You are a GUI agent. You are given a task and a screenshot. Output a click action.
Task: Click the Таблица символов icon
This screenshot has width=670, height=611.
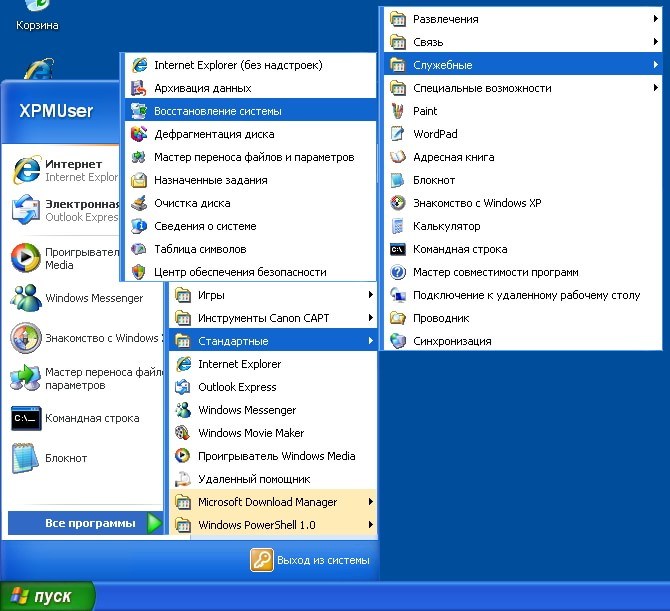[x=139, y=249]
